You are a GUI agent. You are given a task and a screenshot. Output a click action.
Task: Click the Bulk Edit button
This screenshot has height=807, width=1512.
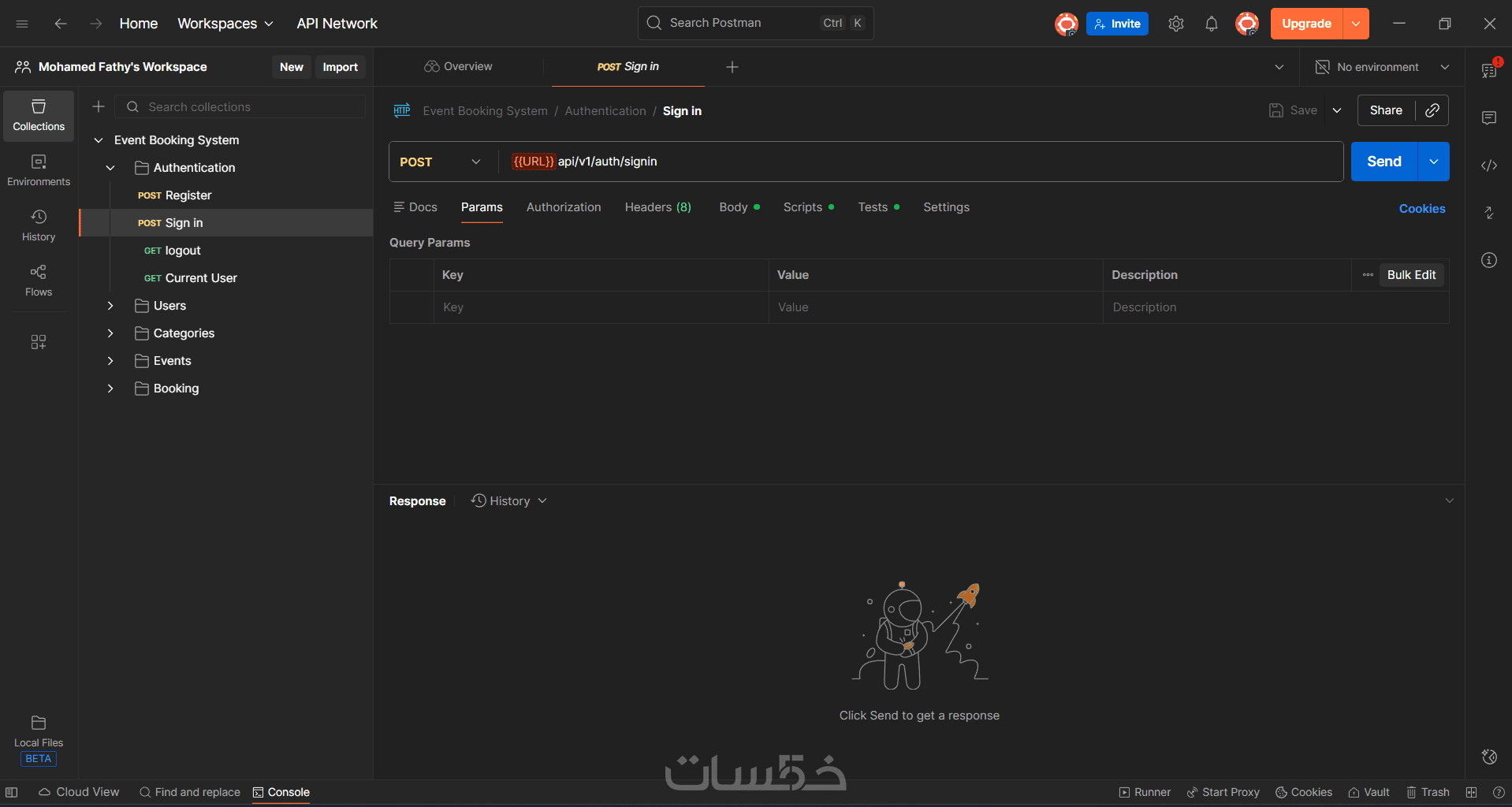pos(1411,275)
